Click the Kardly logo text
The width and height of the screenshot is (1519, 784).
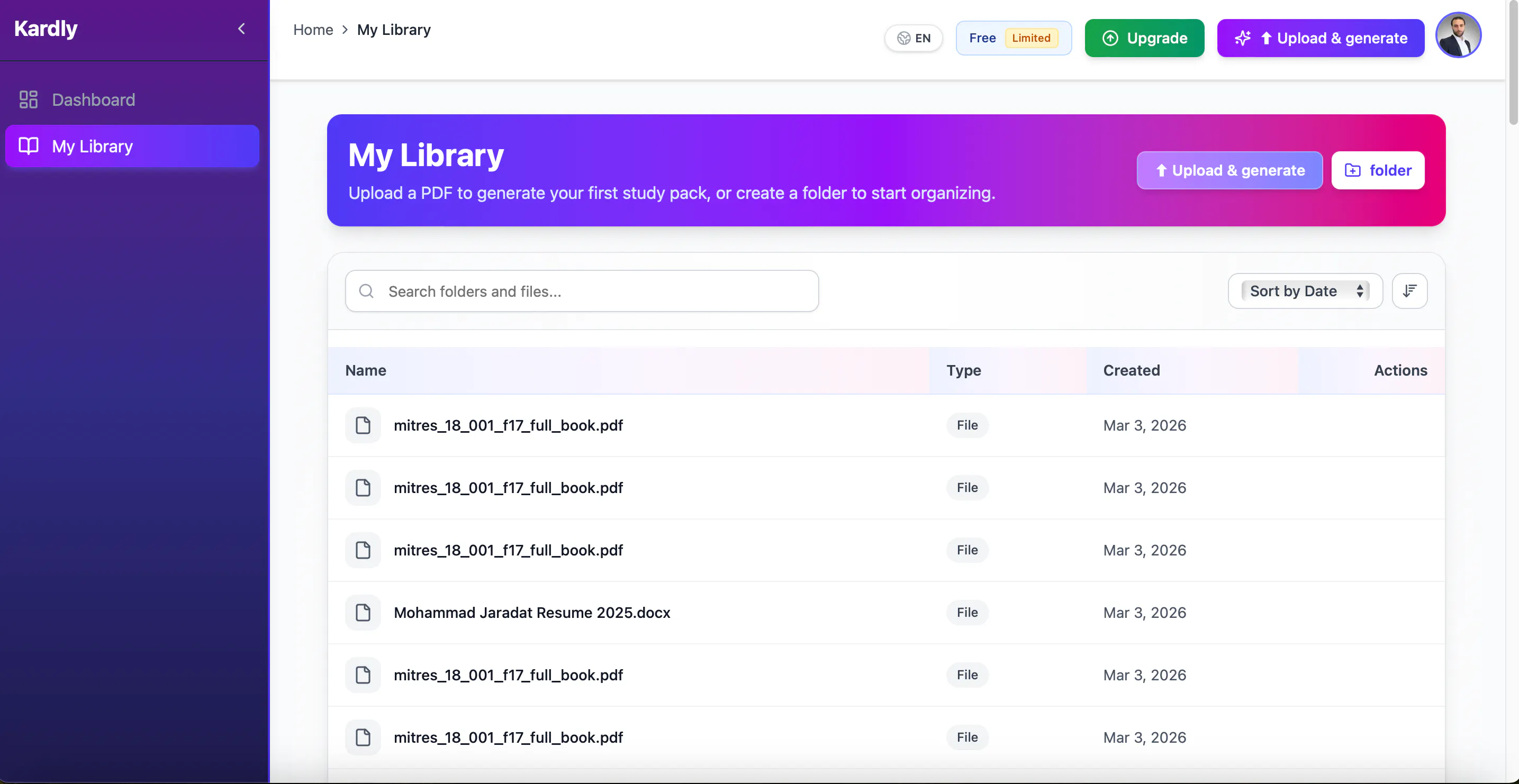[x=46, y=28]
